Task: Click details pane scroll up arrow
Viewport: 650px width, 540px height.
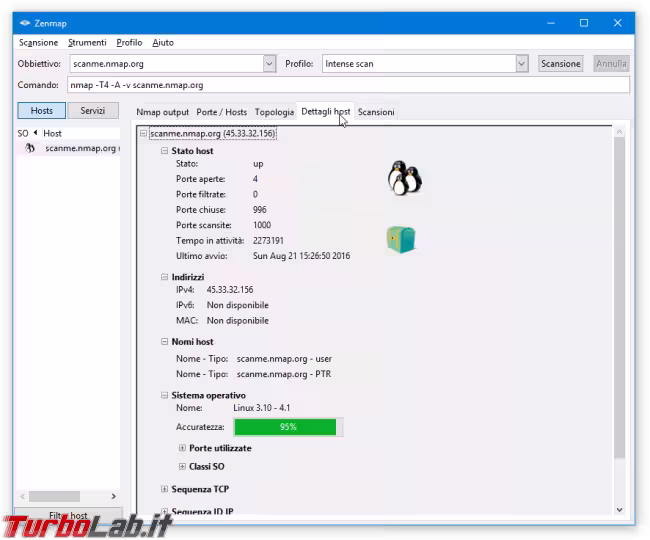Action: pos(619,132)
